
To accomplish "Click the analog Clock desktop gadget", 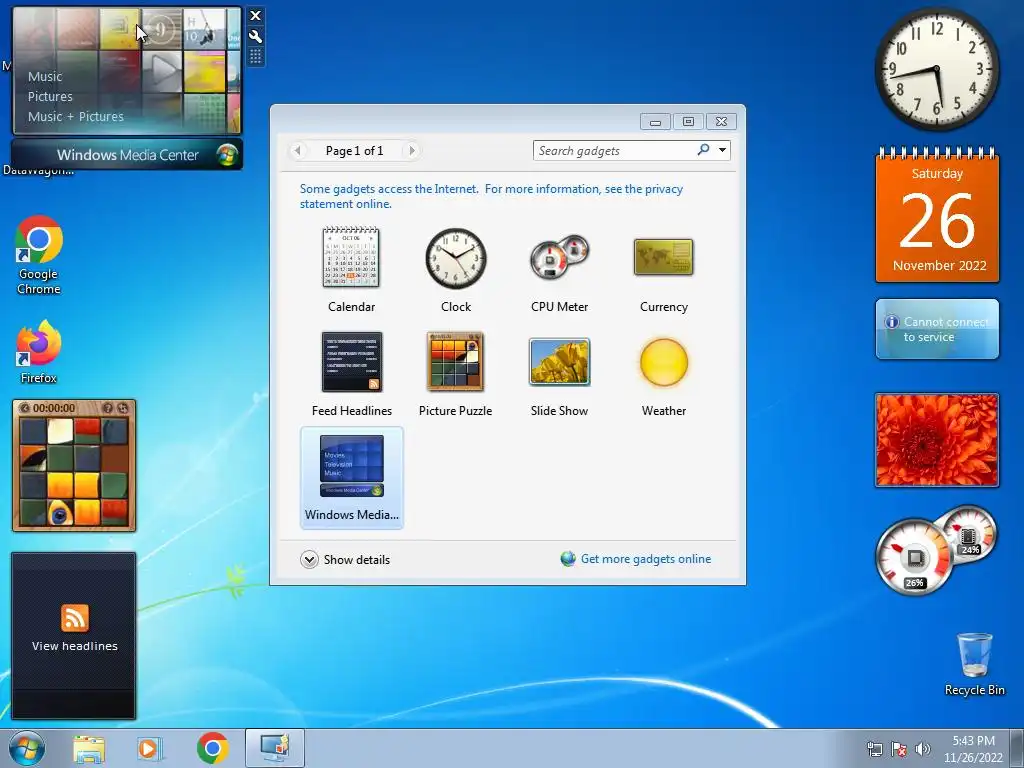I will [x=937, y=69].
